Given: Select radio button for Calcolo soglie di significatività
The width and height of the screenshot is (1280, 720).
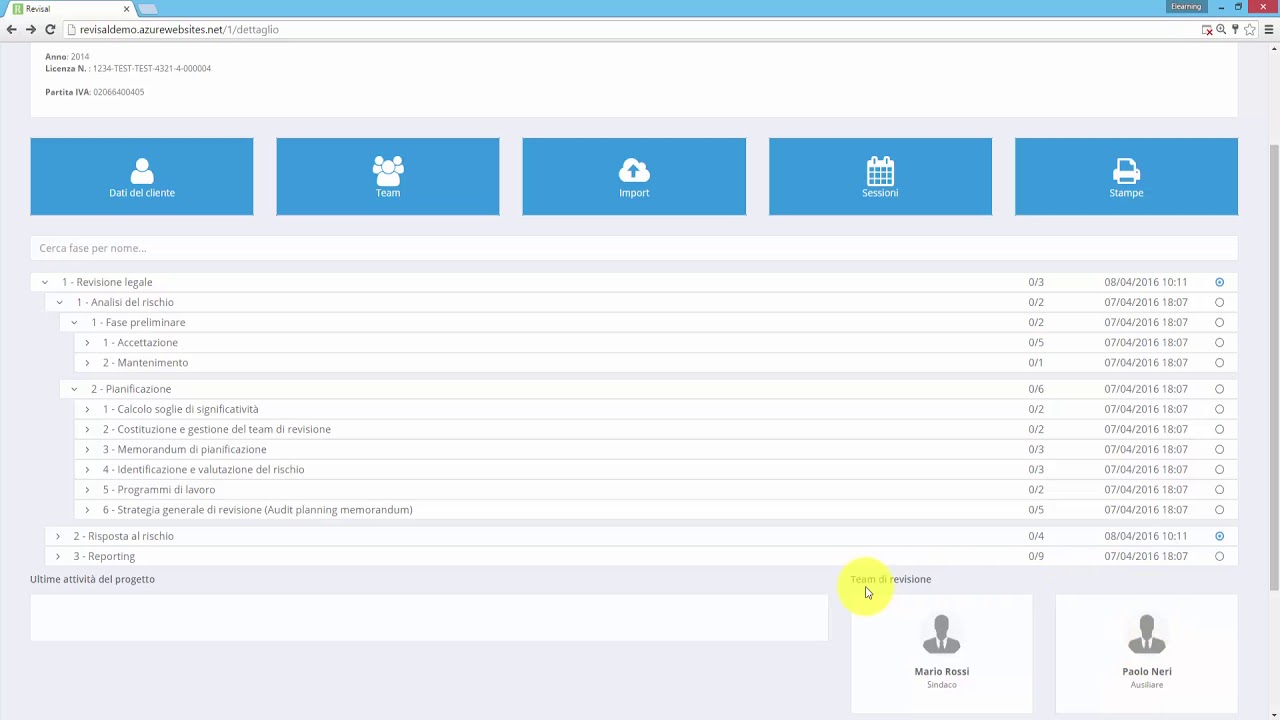Looking at the screenshot, I should (1219, 409).
